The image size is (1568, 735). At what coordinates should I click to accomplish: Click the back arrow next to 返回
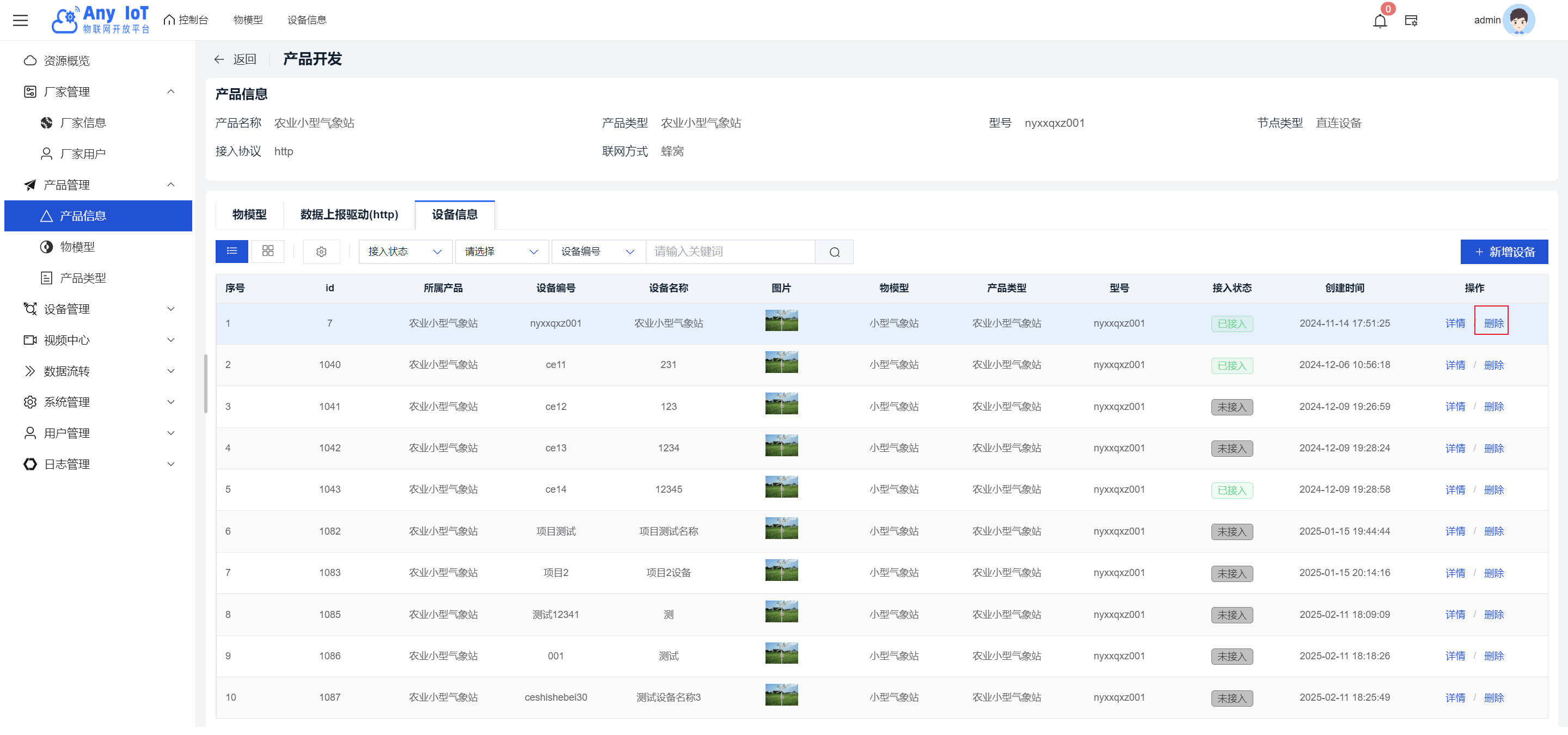point(219,59)
